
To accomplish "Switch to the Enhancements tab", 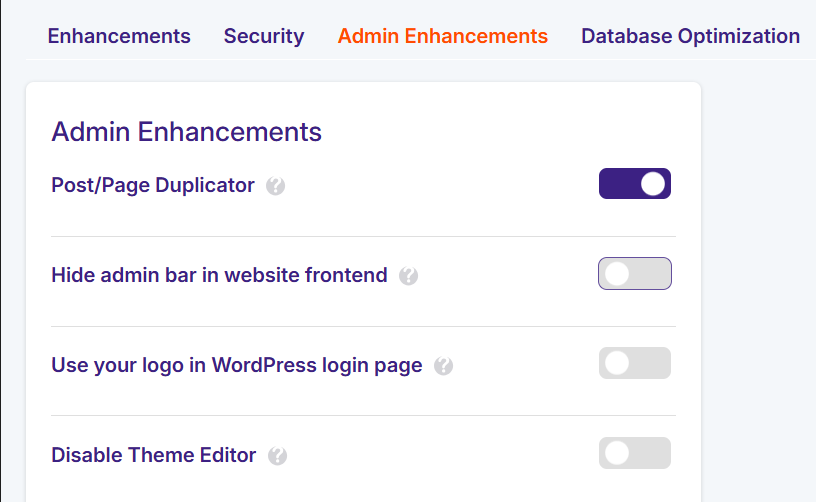I will [119, 36].
